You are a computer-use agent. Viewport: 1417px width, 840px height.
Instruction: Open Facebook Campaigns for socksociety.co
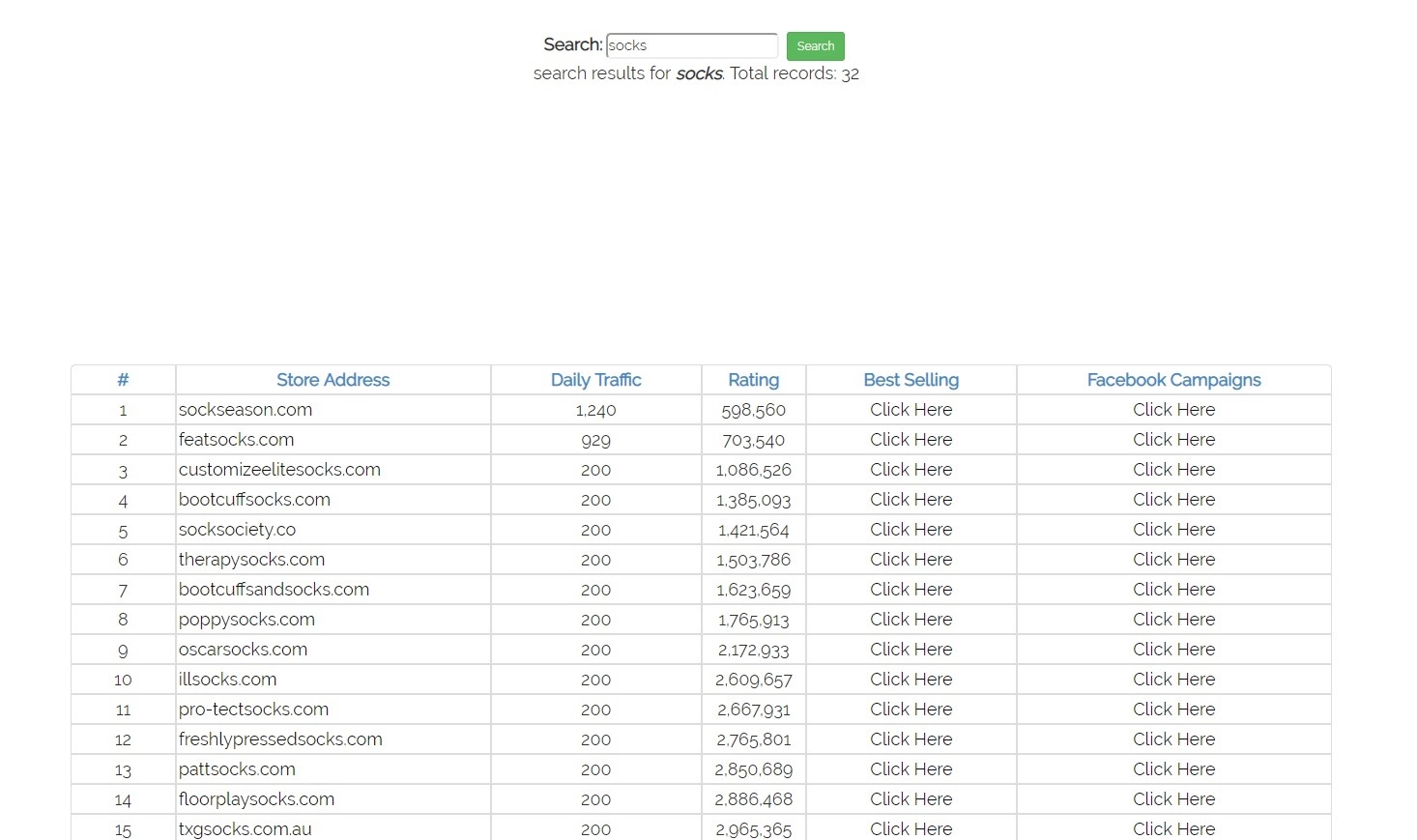tap(1173, 529)
